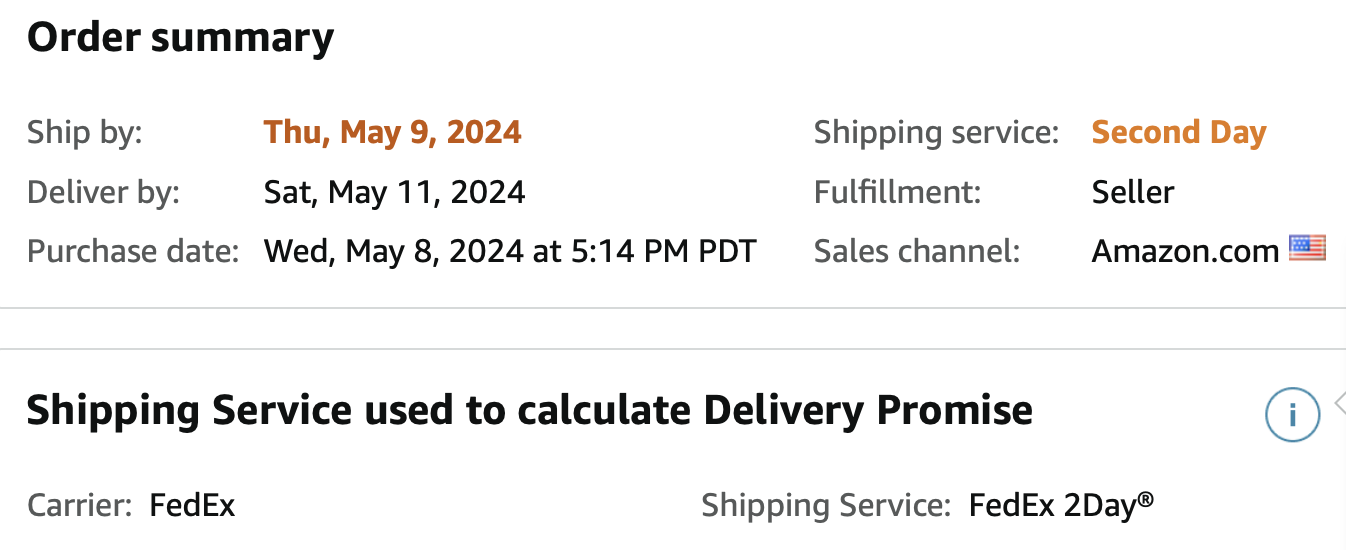Select the Sat, May 11, 2024 delivery date

[395, 191]
